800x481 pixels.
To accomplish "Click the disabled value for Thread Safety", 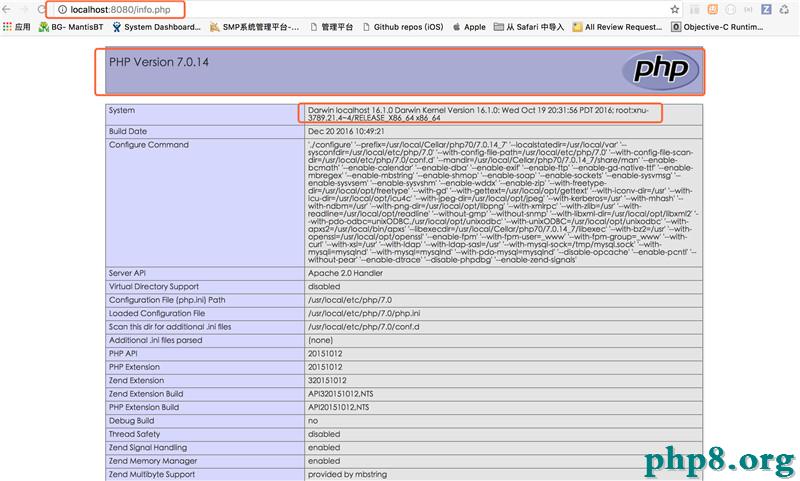I will 323,434.
